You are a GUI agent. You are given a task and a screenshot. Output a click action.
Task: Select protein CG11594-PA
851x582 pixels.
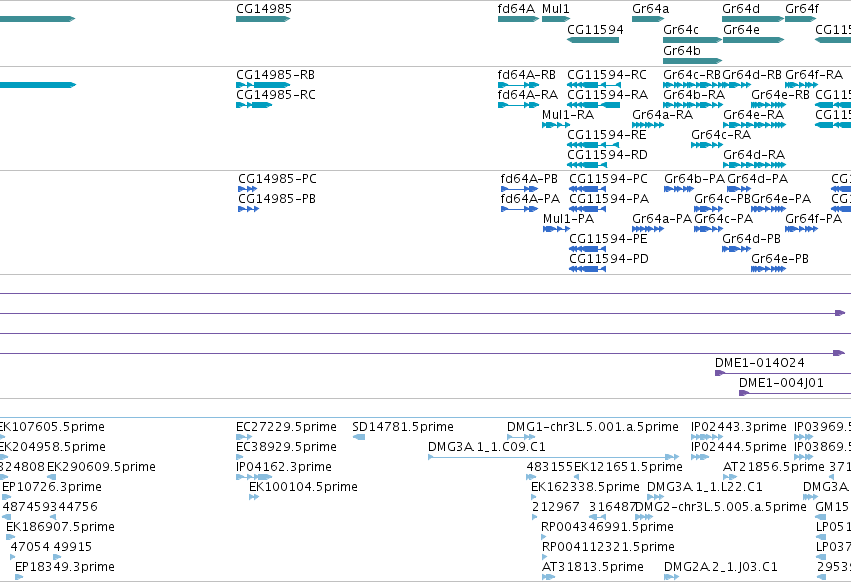pos(587,209)
